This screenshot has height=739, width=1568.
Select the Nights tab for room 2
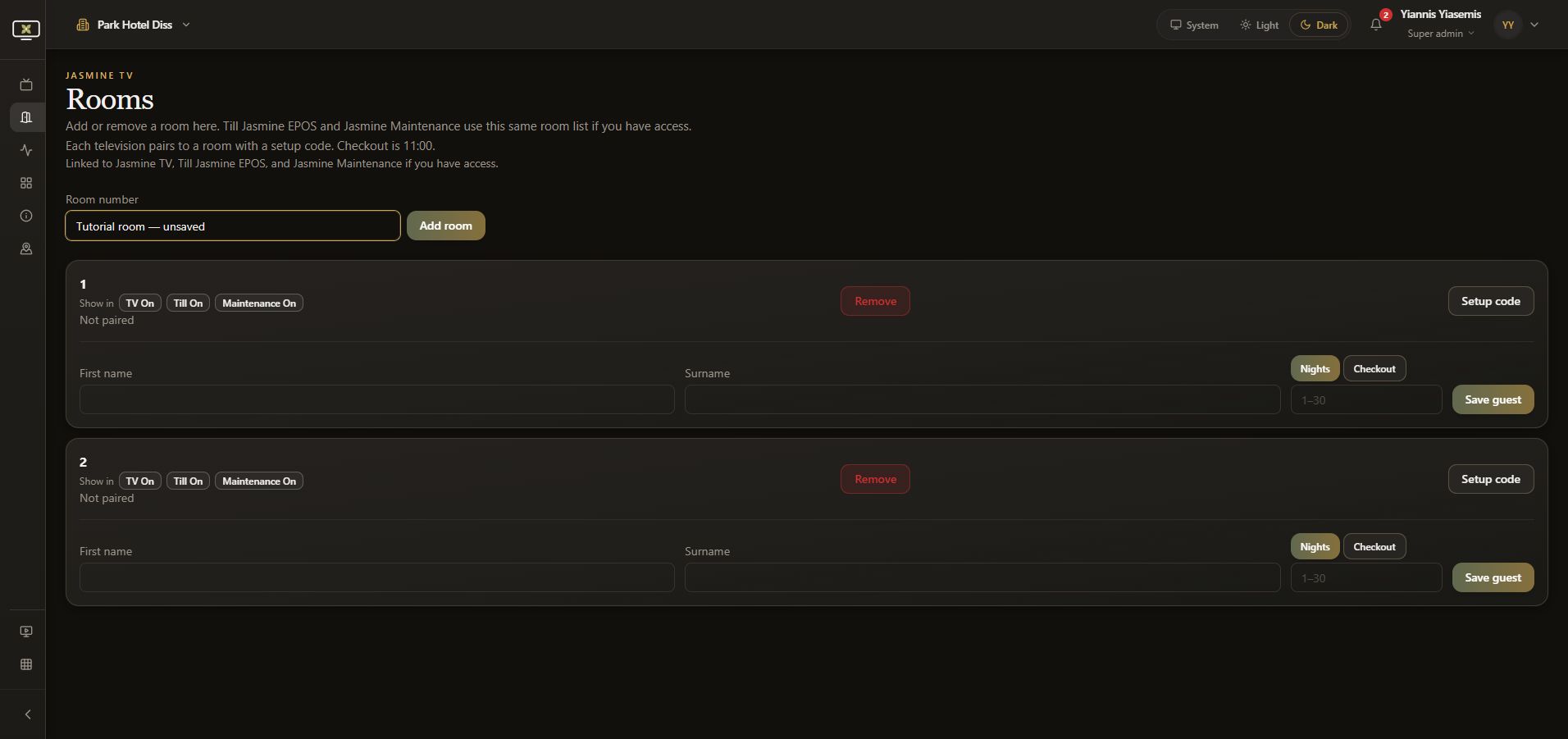coord(1315,547)
